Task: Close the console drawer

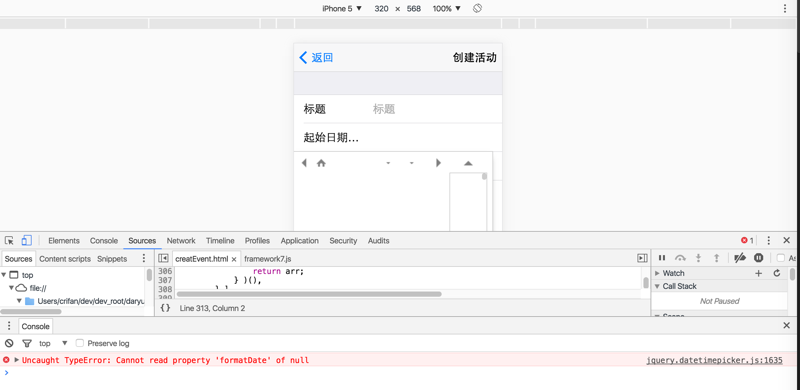Action: pyautogui.click(x=786, y=325)
